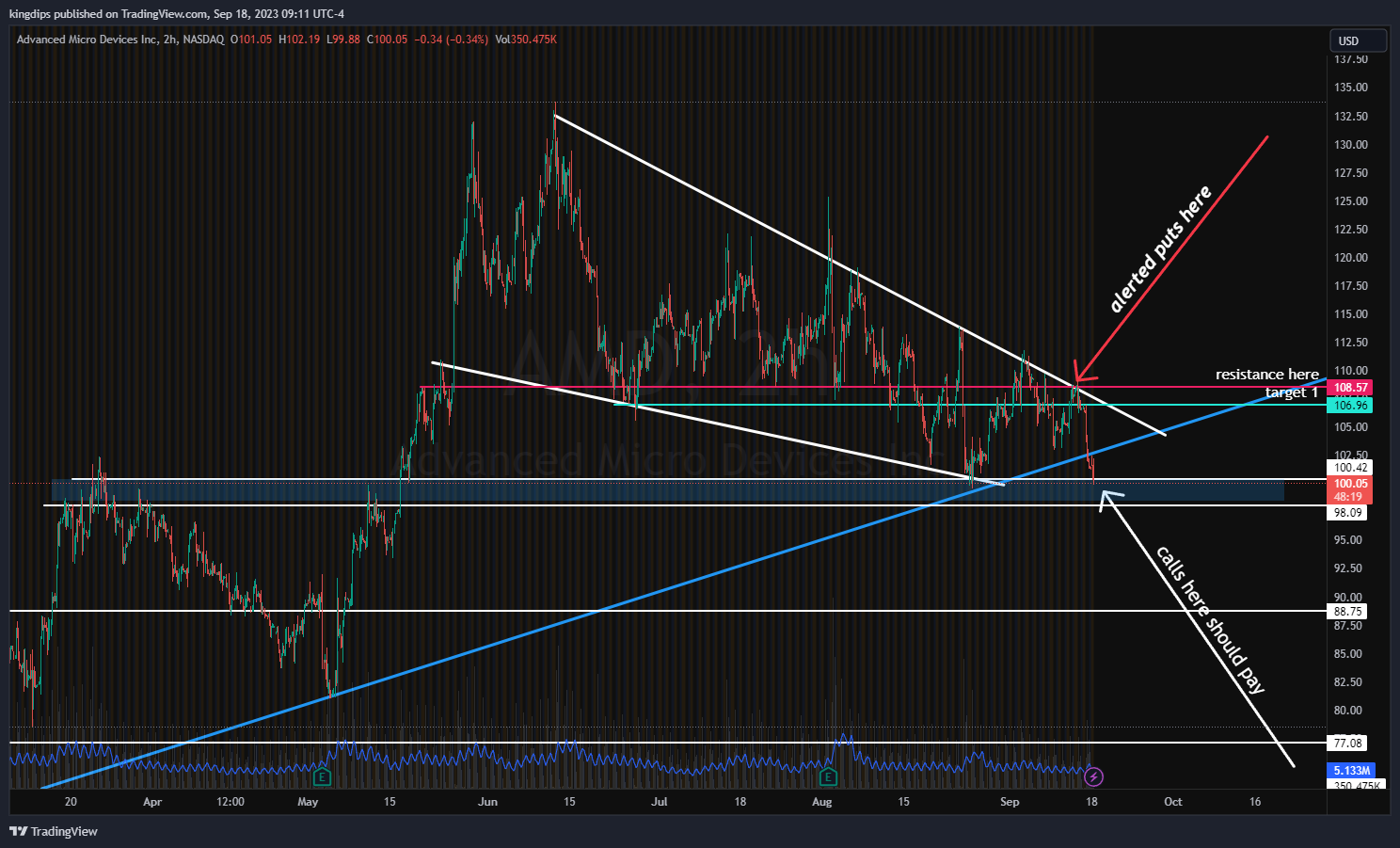
Task: Select the 'Advanced Micro Devices Inc, 2h, NASDAQ' title
Action: tap(120, 40)
